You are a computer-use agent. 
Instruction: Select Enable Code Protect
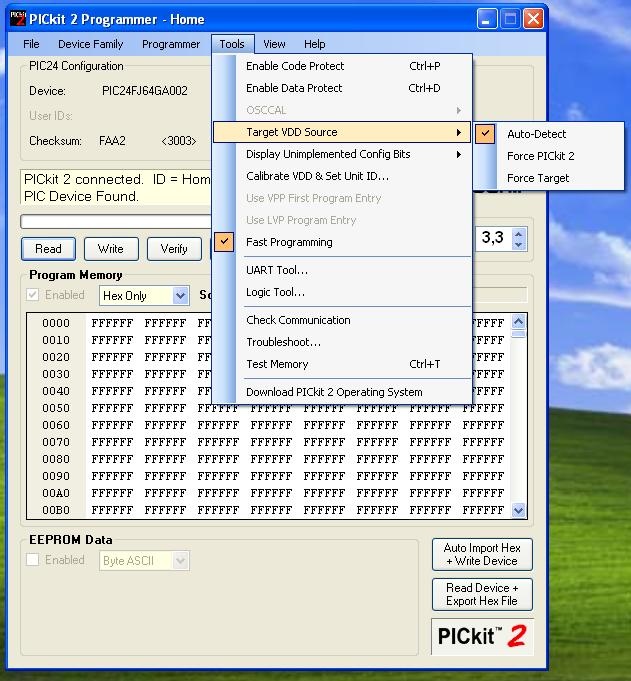pyautogui.click(x=342, y=66)
